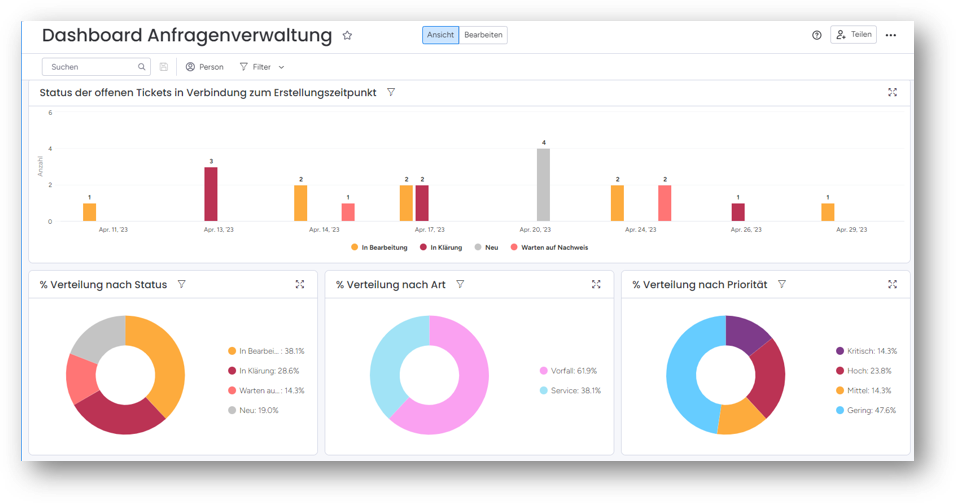Star the Dashboard Anfragenverwaltung as favorite
Screen dimensions: 956x503
[347, 35]
